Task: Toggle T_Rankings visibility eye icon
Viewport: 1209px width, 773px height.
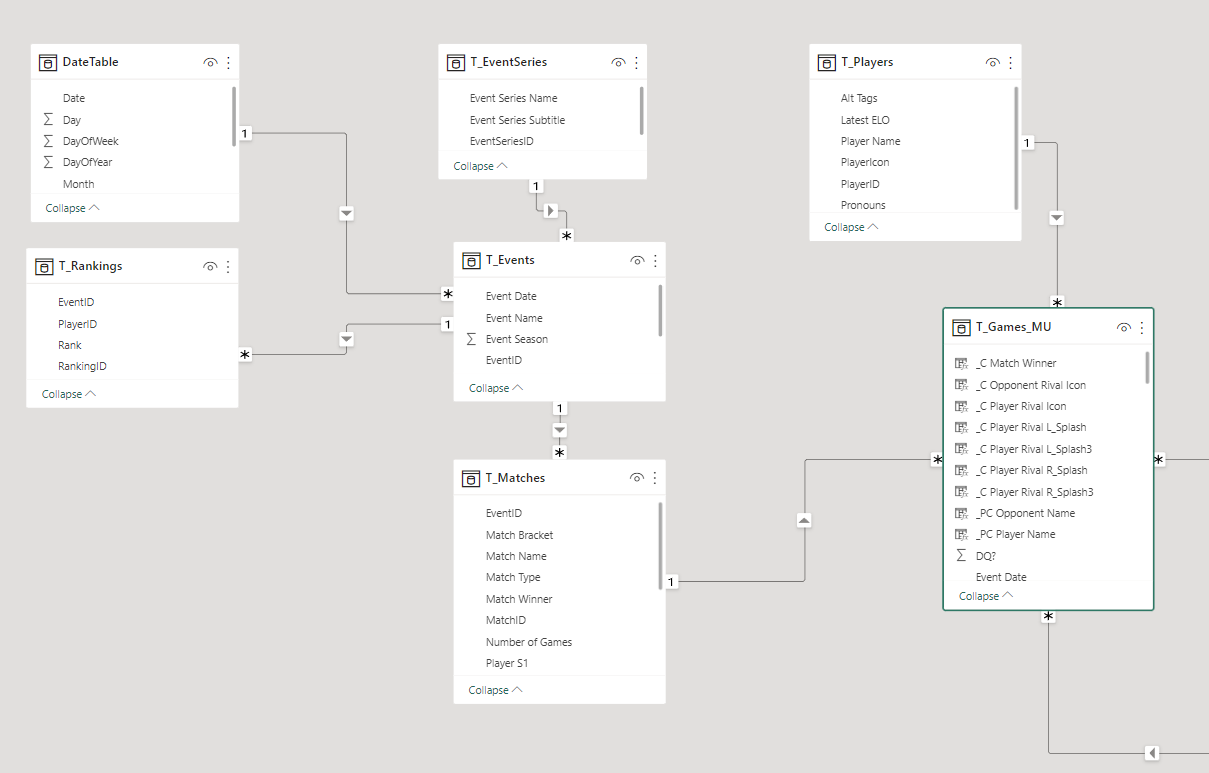Action: 210,266
